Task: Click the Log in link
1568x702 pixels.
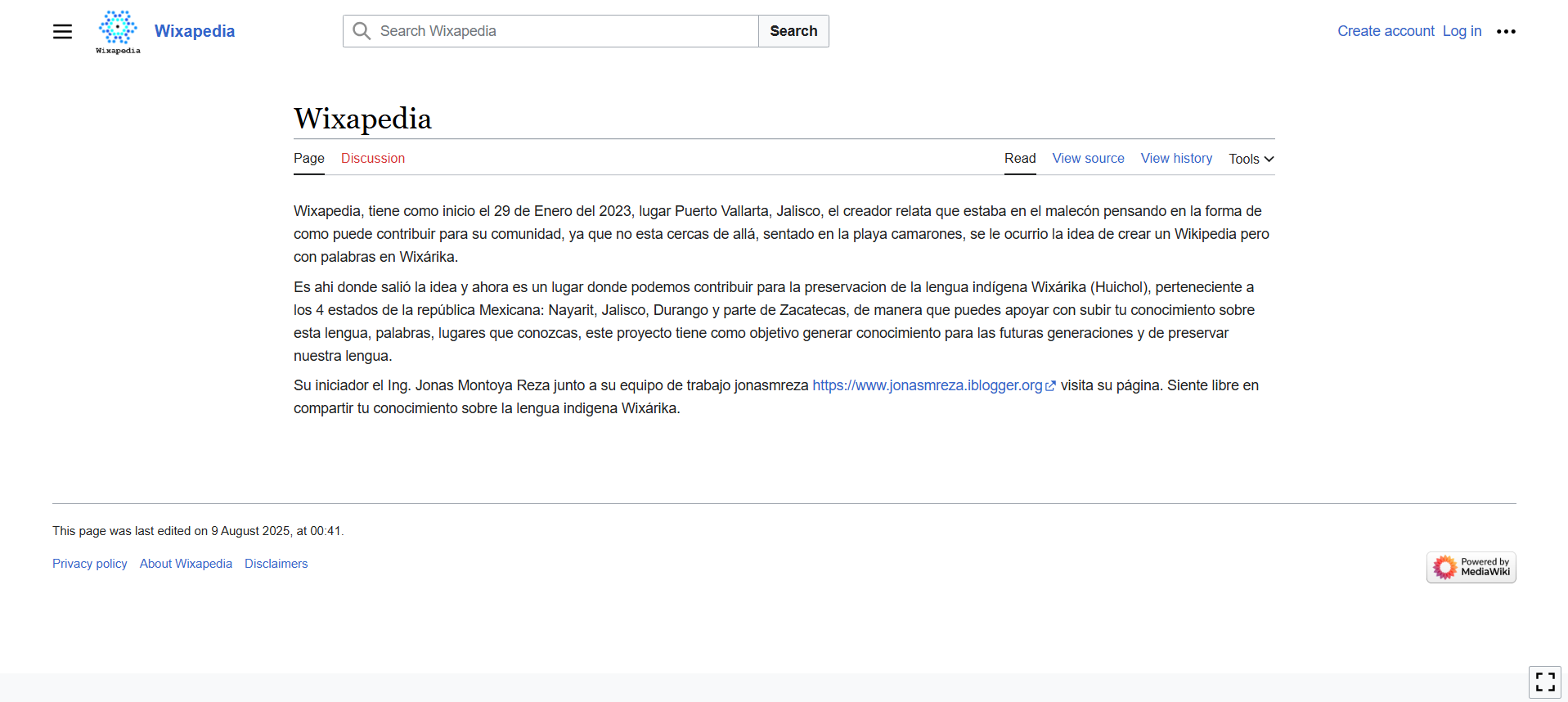Action: (x=1462, y=31)
